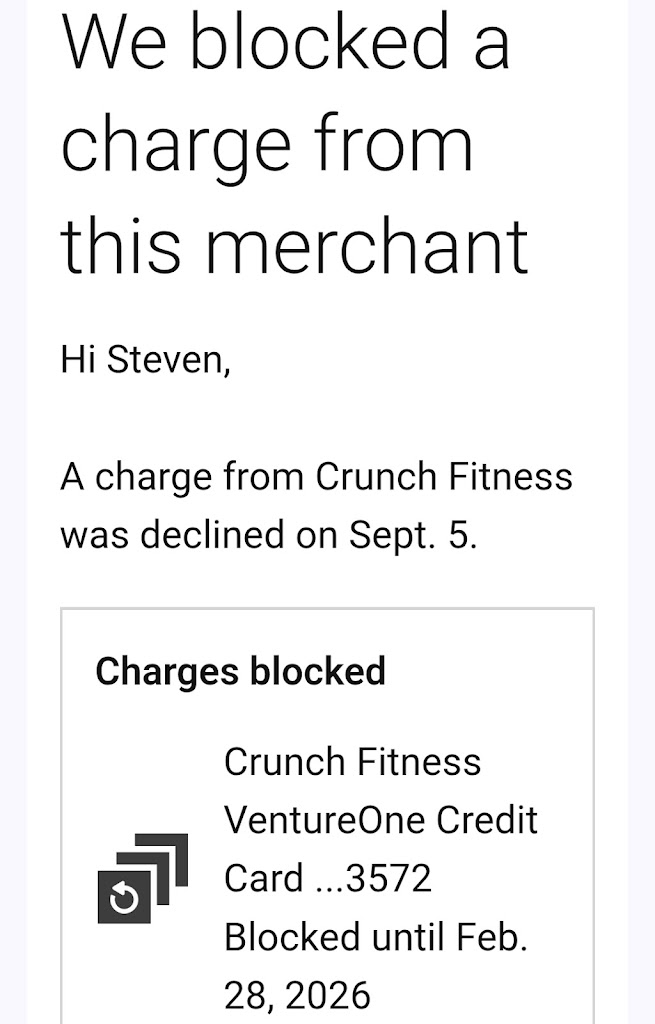
Task: Click the card ending digits "...3572"
Action: pos(373,878)
